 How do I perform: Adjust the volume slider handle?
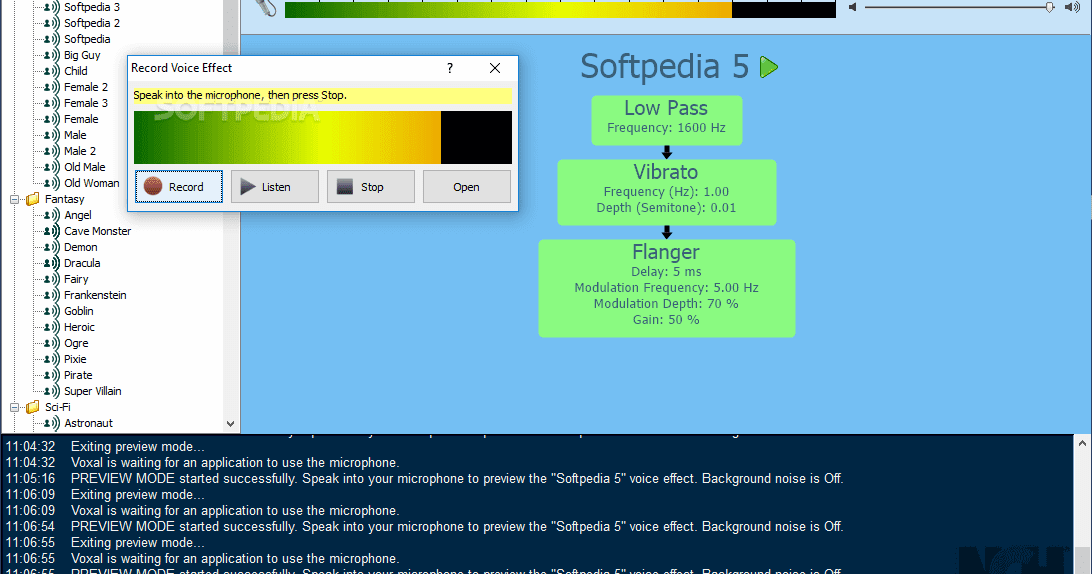click(1050, 7)
